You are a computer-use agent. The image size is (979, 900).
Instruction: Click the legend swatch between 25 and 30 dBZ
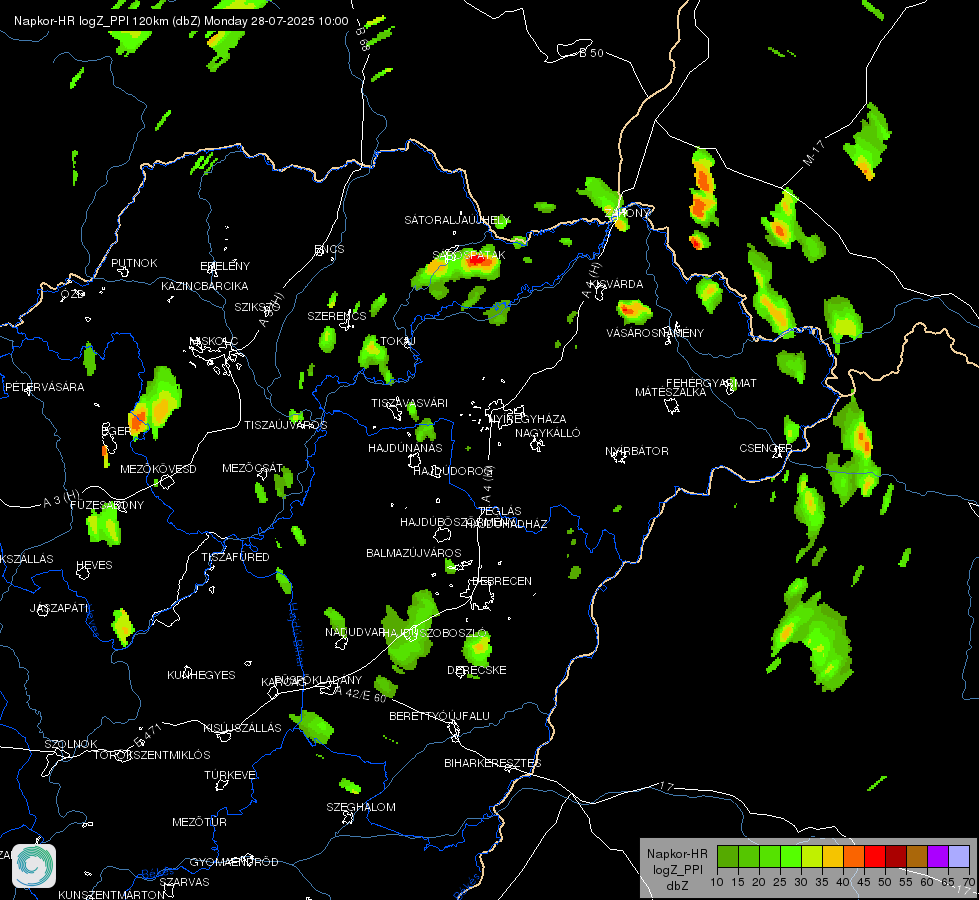click(x=791, y=856)
